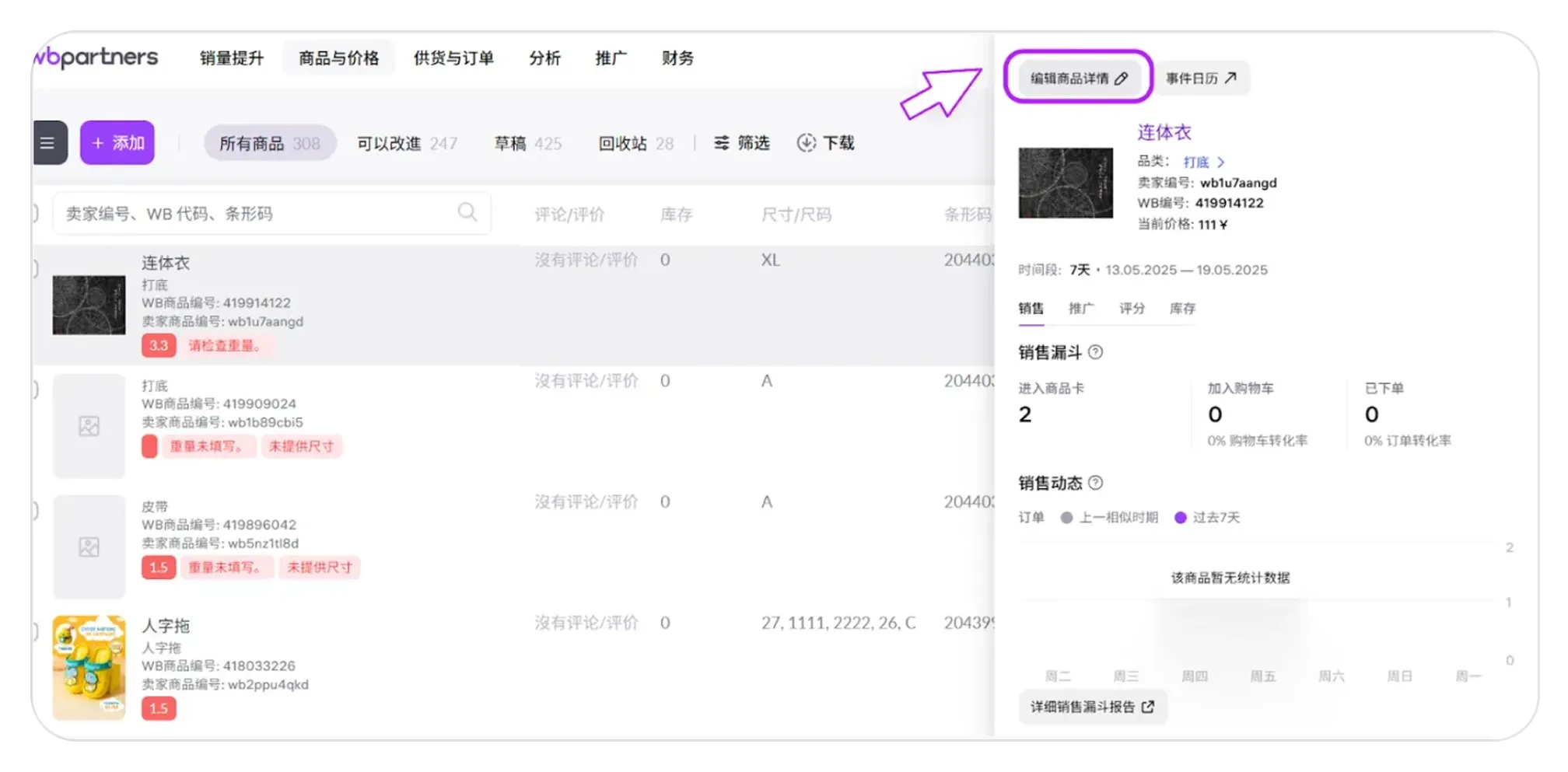
Task: Click the hamburger menu icon
Action: point(48,143)
